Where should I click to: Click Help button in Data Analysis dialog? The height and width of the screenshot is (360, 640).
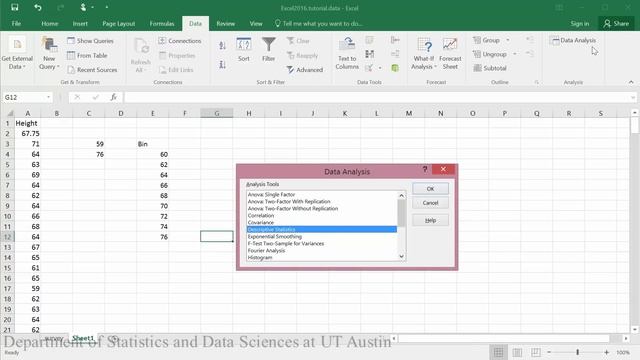430,220
